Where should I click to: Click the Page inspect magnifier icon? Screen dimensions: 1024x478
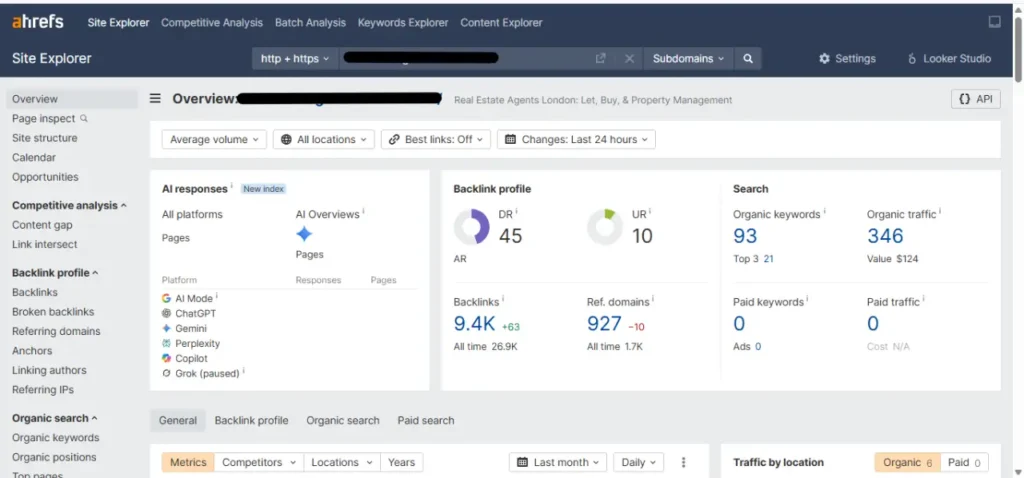coord(84,118)
